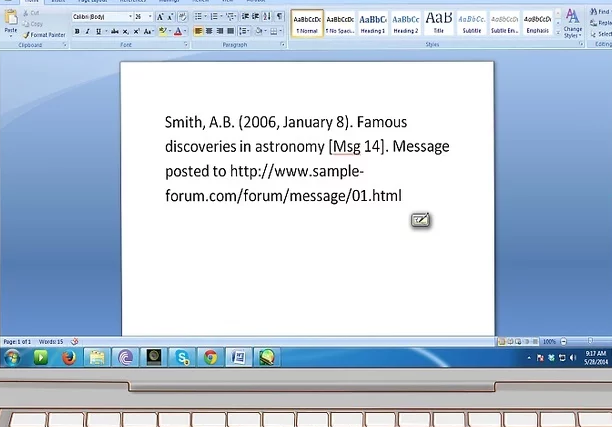Open the Calibri (Body) font dropdown
The height and width of the screenshot is (427, 612).
tap(130, 17)
